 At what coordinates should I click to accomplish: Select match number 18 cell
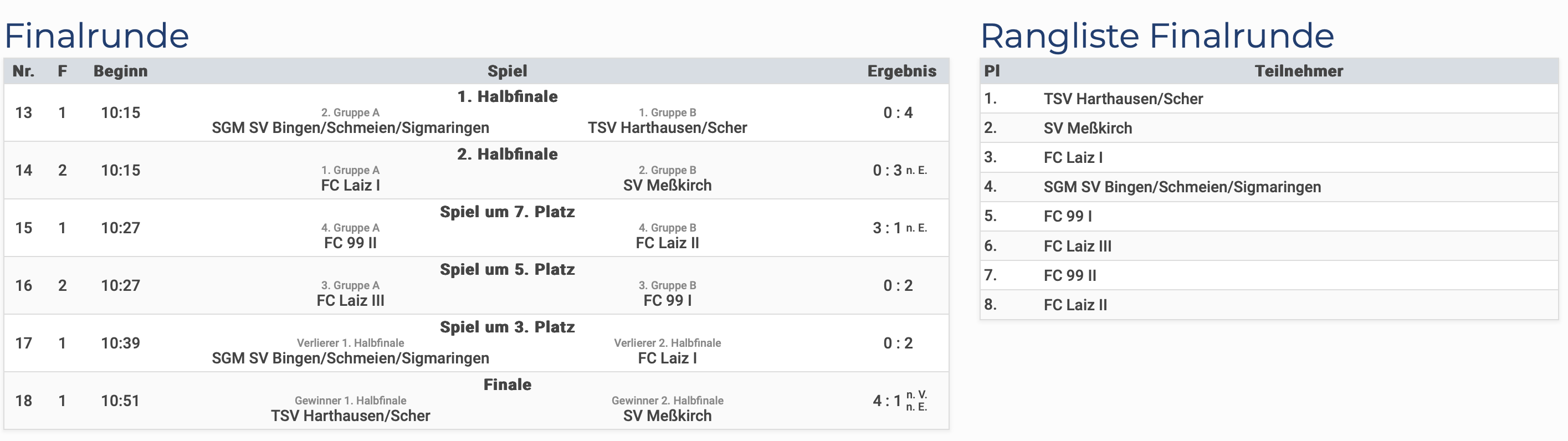click(x=24, y=401)
